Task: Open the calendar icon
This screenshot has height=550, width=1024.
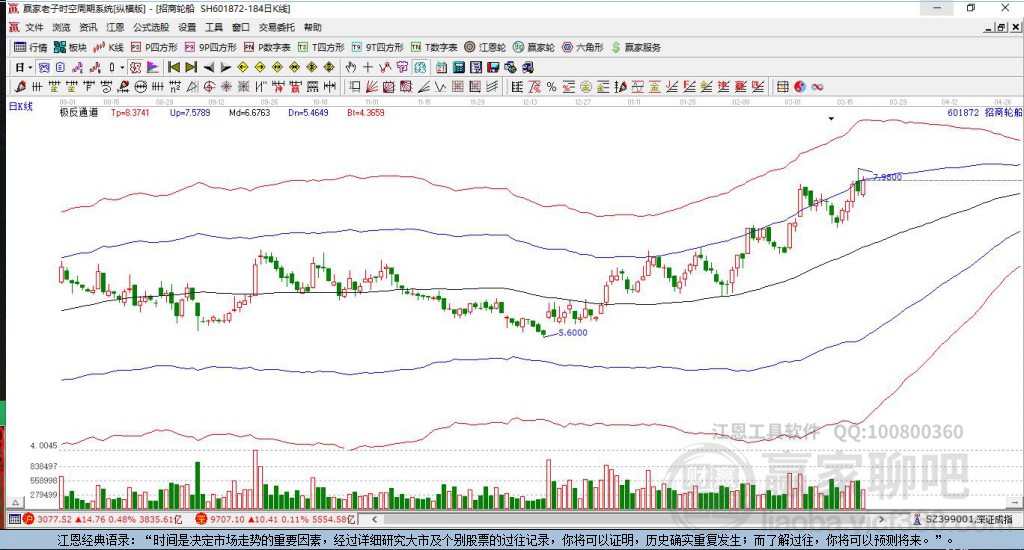Action: click(x=441, y=67)
